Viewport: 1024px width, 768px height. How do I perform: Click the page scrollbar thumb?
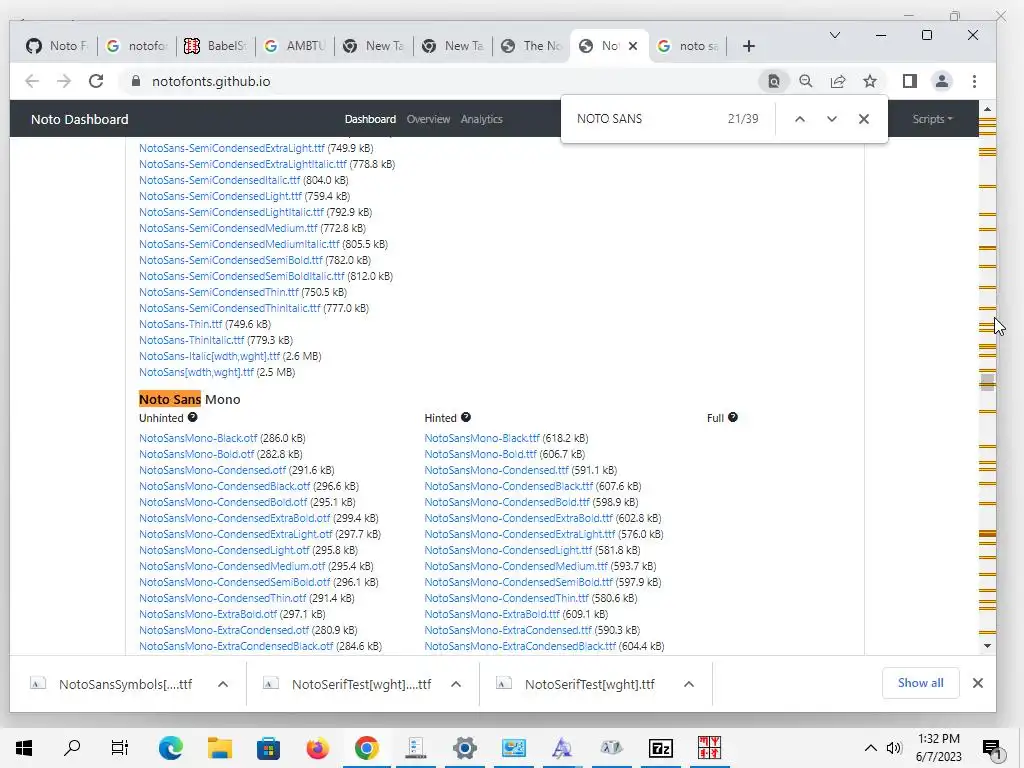pyautogui.click(x=987, y=381)
